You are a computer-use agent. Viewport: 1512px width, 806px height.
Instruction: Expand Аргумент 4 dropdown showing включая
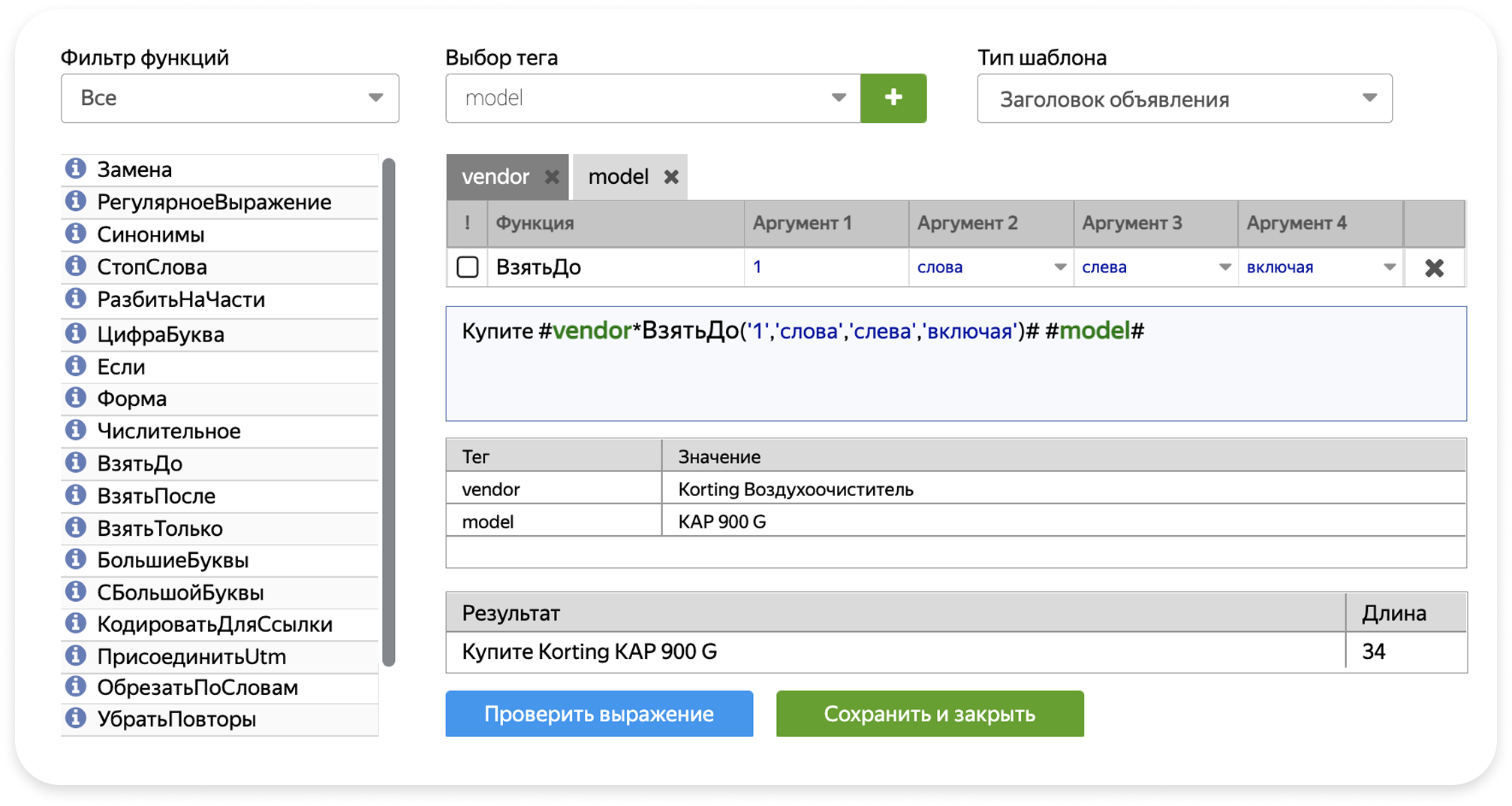(1320, 267)
